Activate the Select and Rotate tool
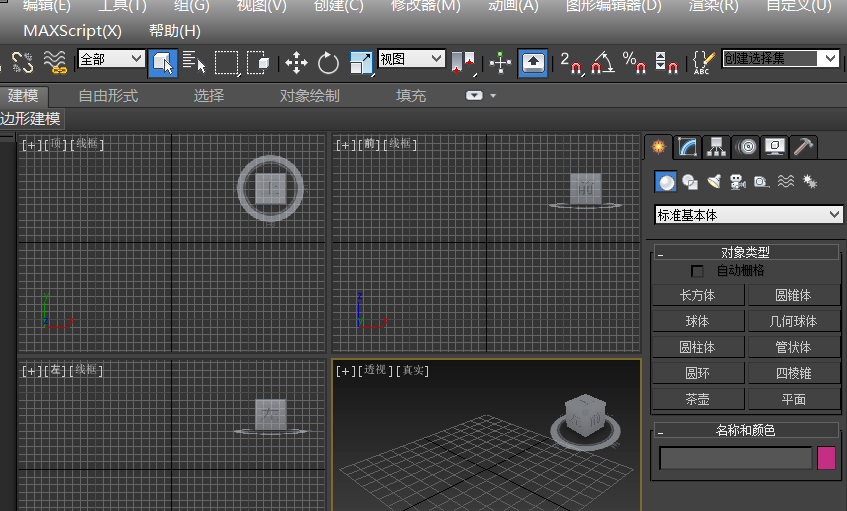 (x=328, y=63)
